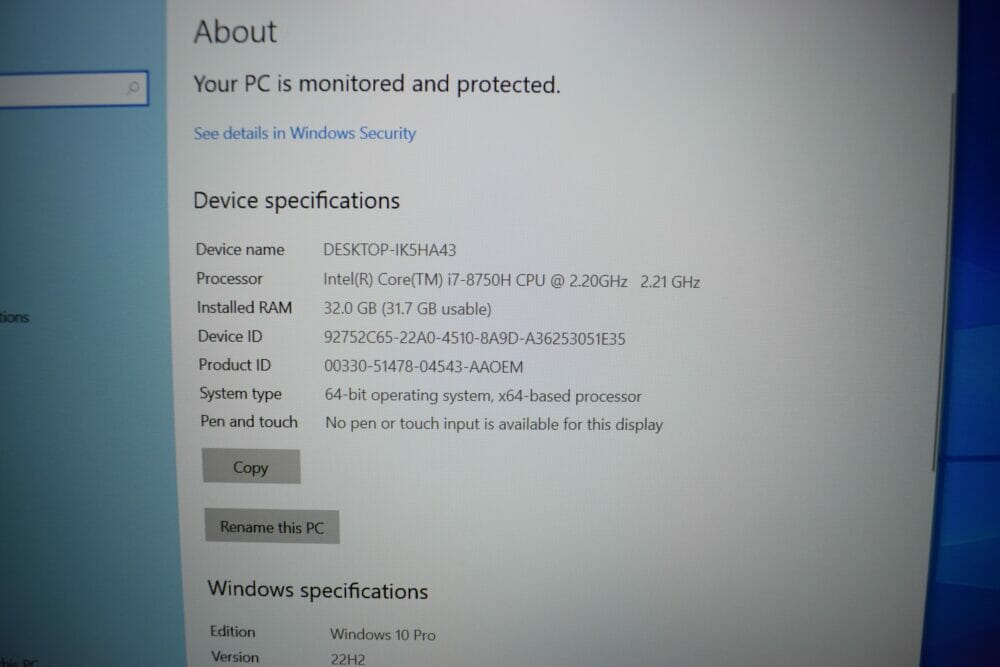
Task: Select the sidebar item ending in 'tions'
Action: pyautogui.click(x=15, y=317)
